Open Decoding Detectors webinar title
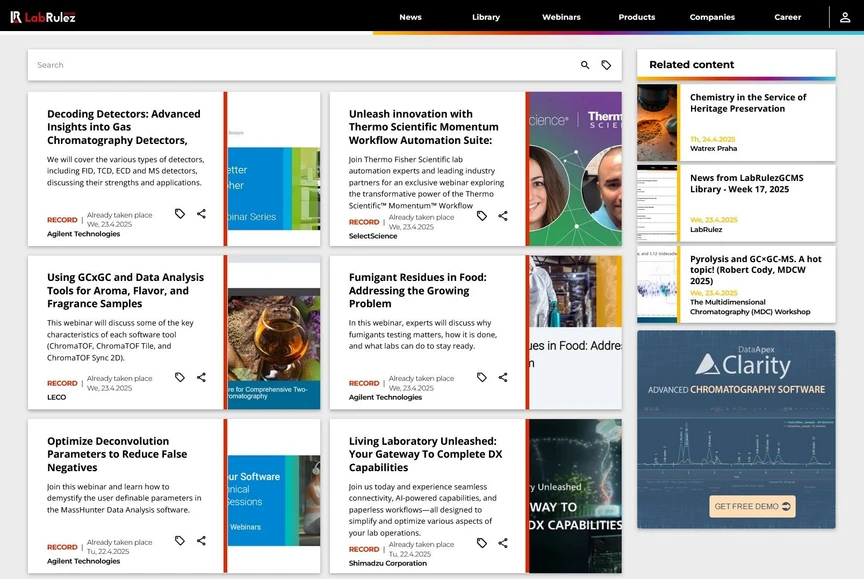 (124, 127)
